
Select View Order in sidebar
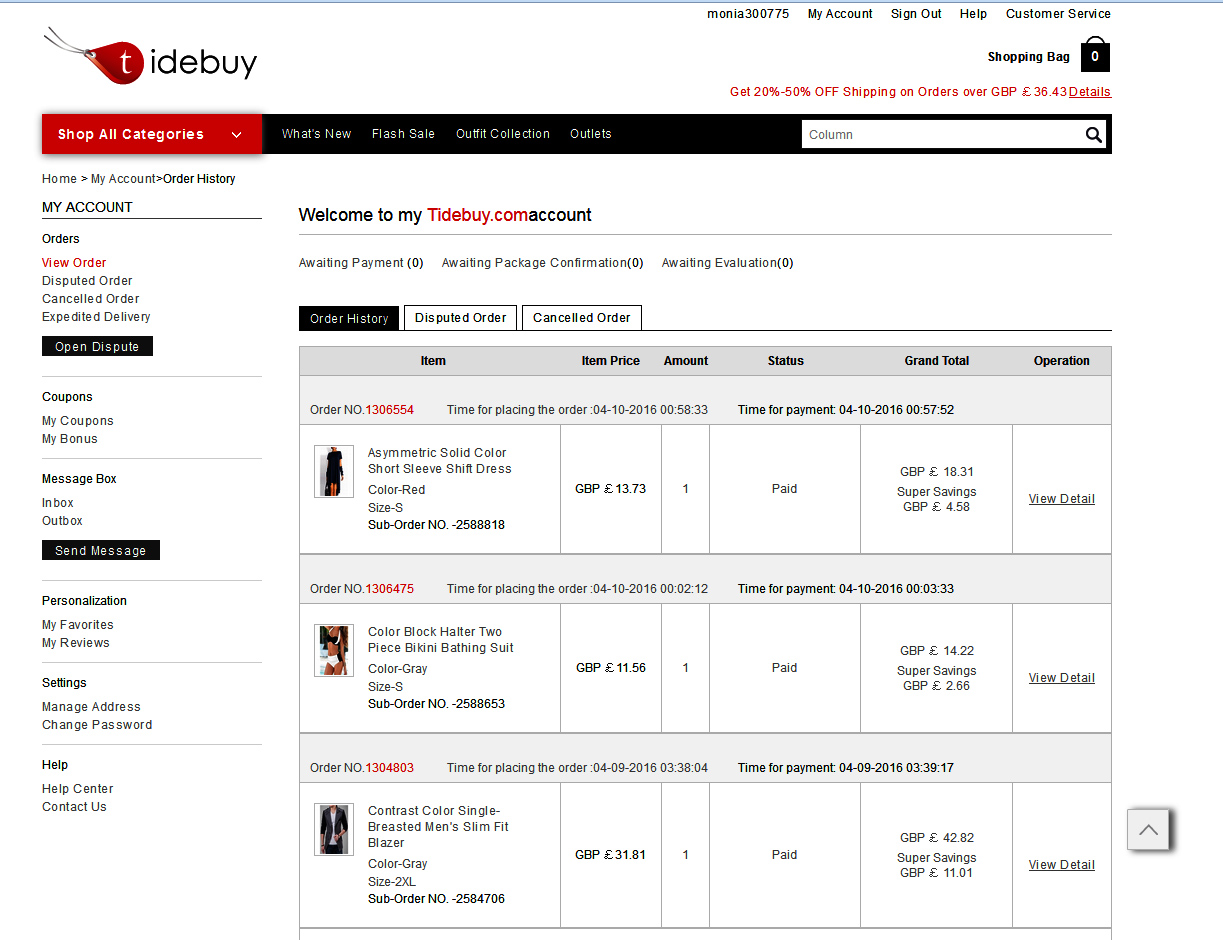point(74,263)
